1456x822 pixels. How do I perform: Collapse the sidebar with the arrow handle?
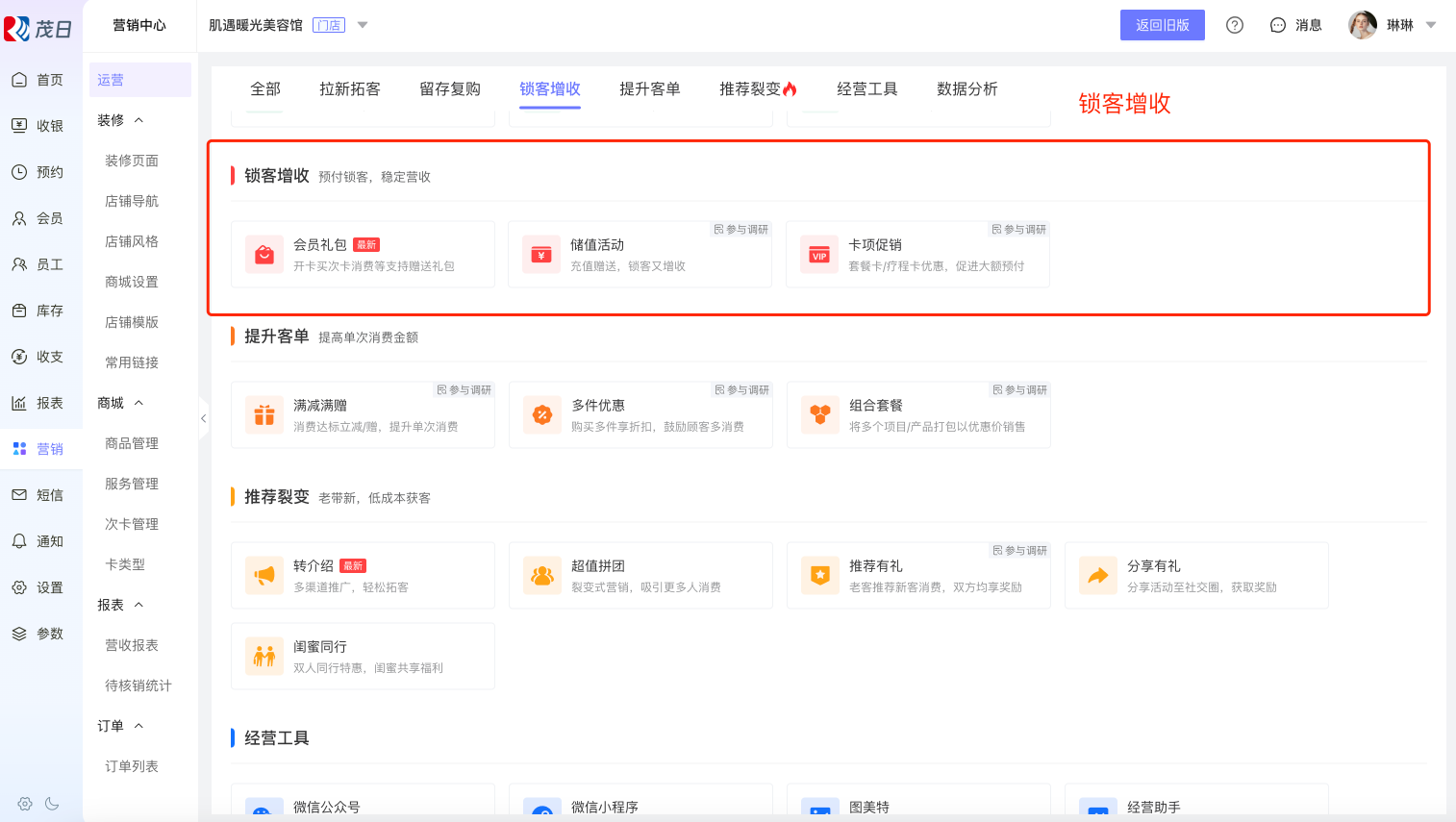coord(203,418)
